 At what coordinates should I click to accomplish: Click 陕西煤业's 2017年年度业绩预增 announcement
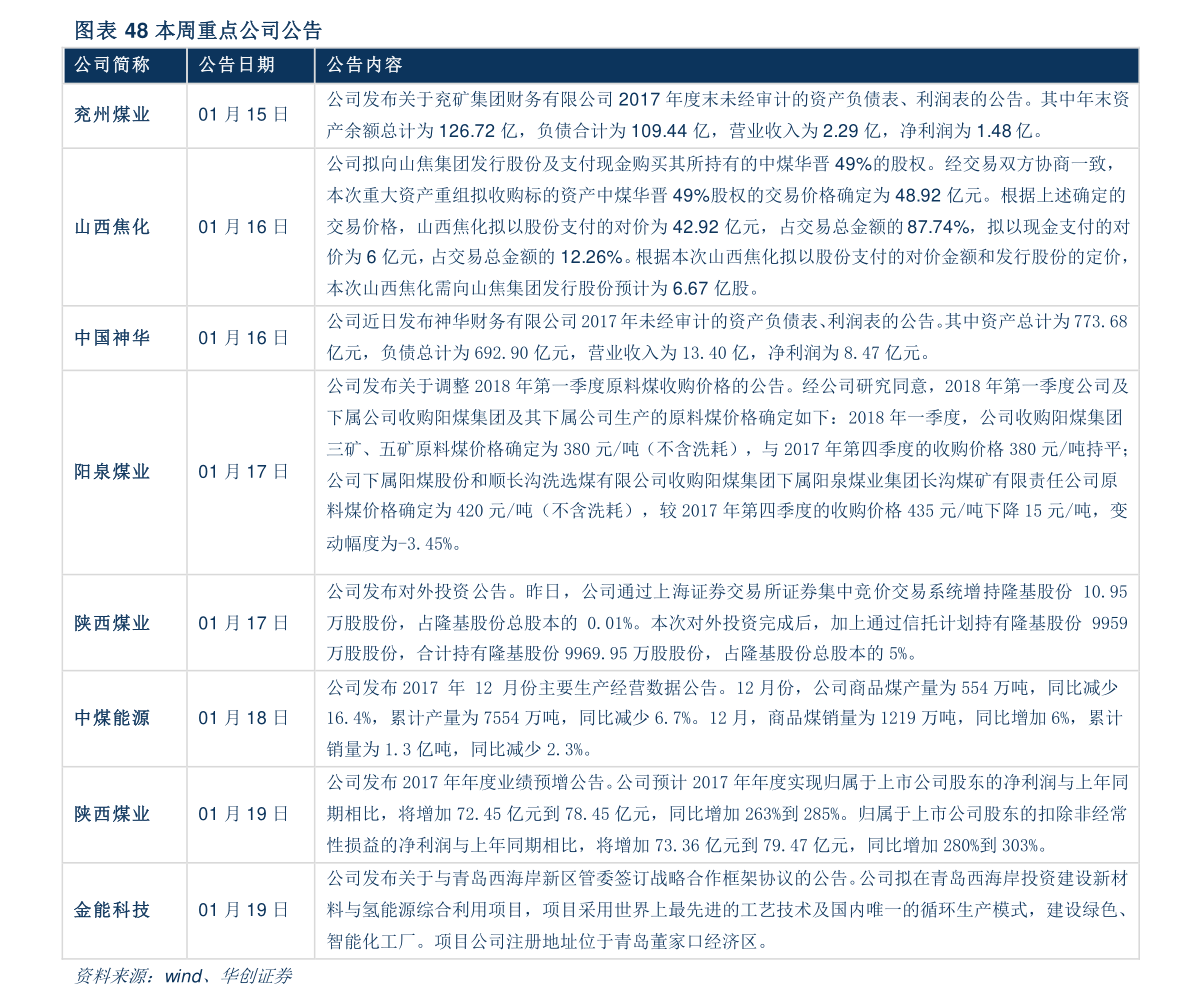[x=727, y=814]
